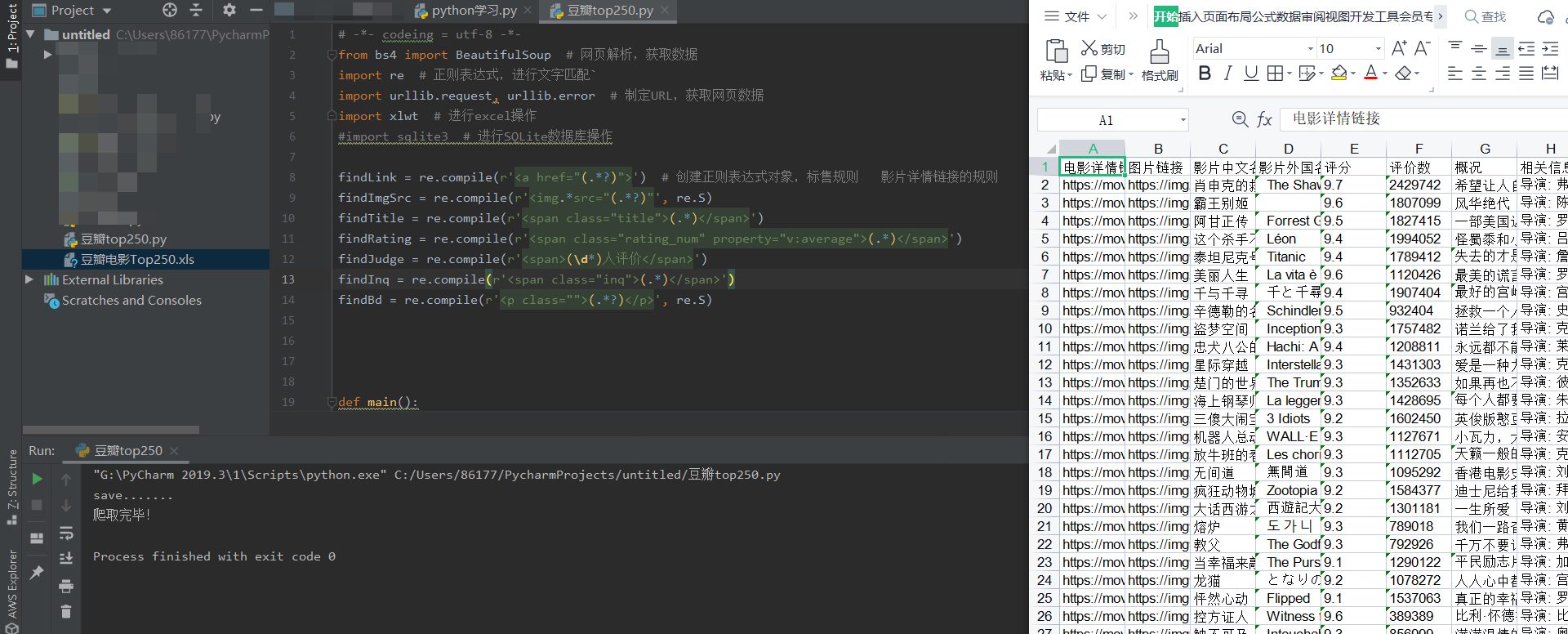This screenshot has width=1568, height=634.
Task: Open the 文件 menu in spreadsheet
Action: click(1076, 16)
